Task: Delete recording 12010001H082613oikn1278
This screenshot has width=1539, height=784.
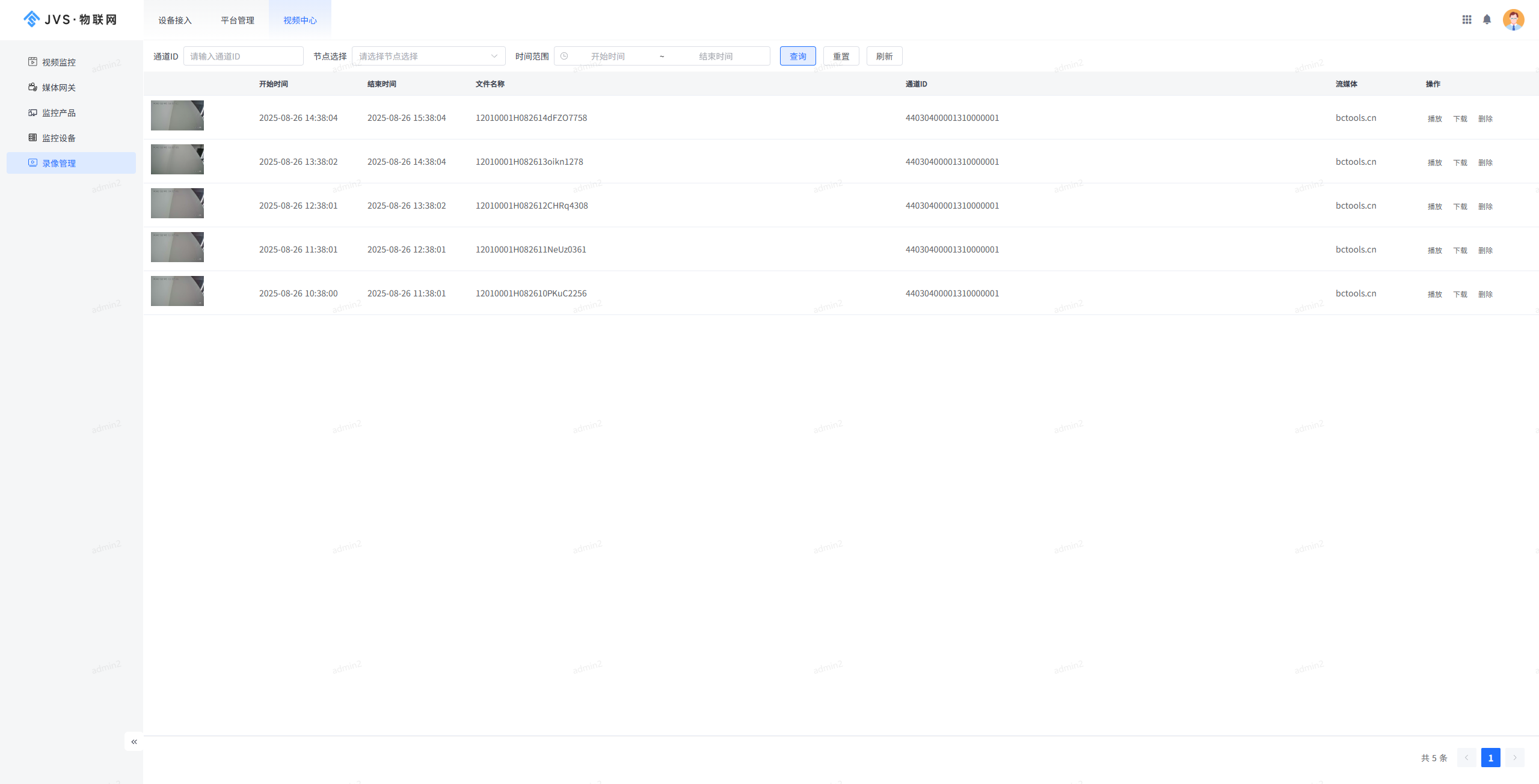Action: 1485,162
